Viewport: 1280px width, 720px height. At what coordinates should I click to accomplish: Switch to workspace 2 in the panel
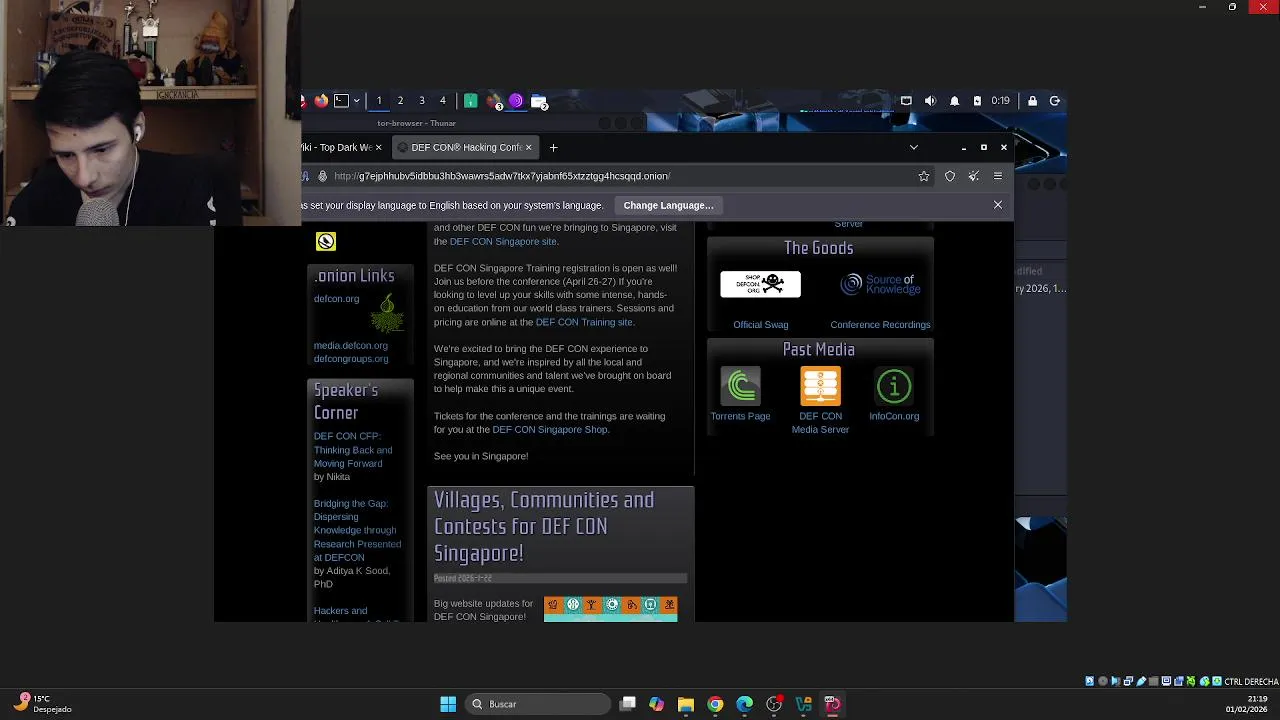point(400,101)
